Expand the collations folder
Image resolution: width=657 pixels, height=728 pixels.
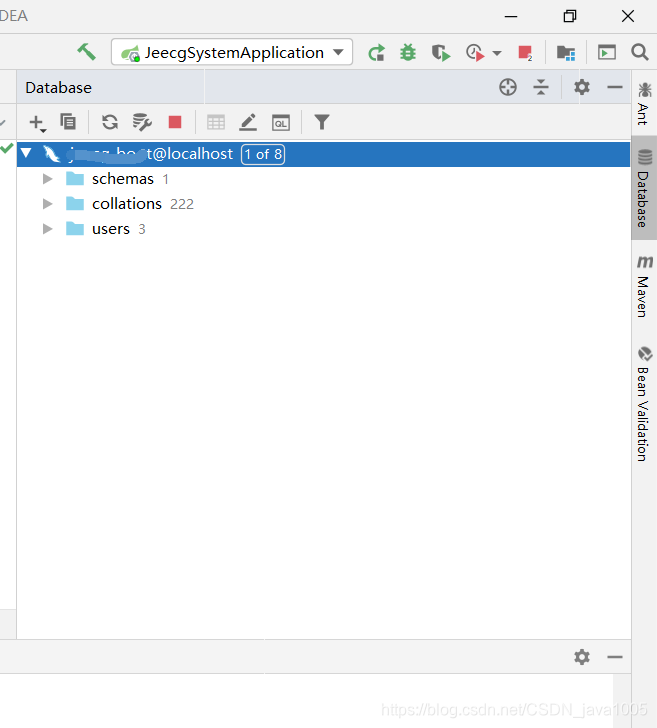click(47, 204)
